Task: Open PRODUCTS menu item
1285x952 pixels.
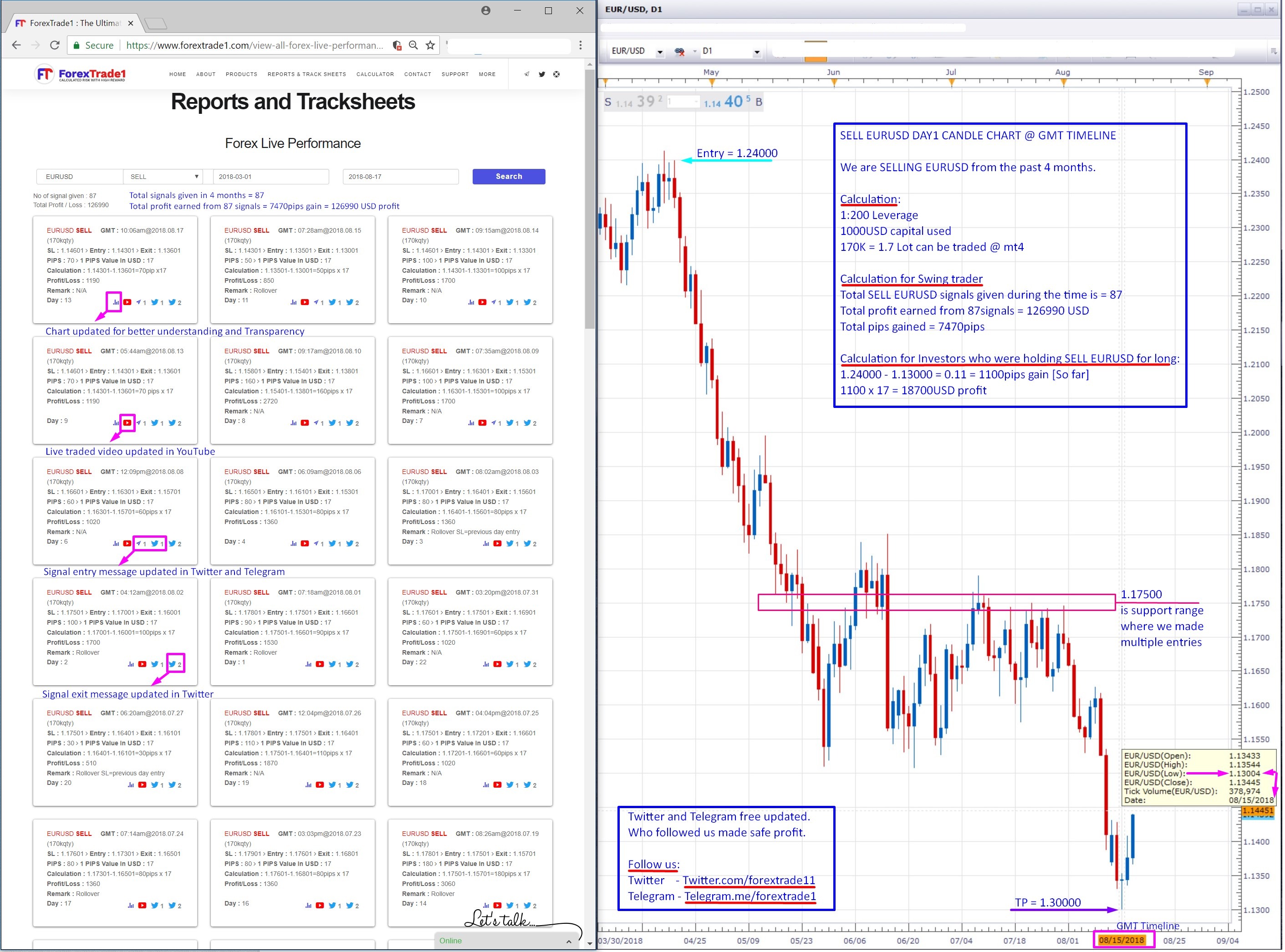Action: [242, 74]
